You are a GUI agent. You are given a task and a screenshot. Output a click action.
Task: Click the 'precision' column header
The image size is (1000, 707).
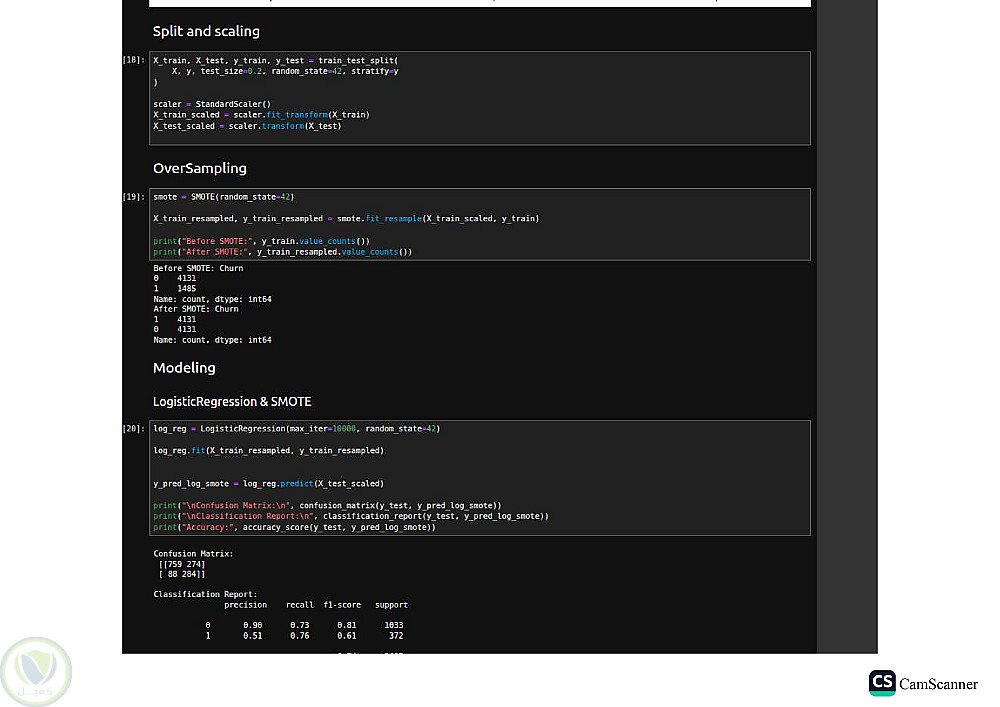click(x=246, y=605)
